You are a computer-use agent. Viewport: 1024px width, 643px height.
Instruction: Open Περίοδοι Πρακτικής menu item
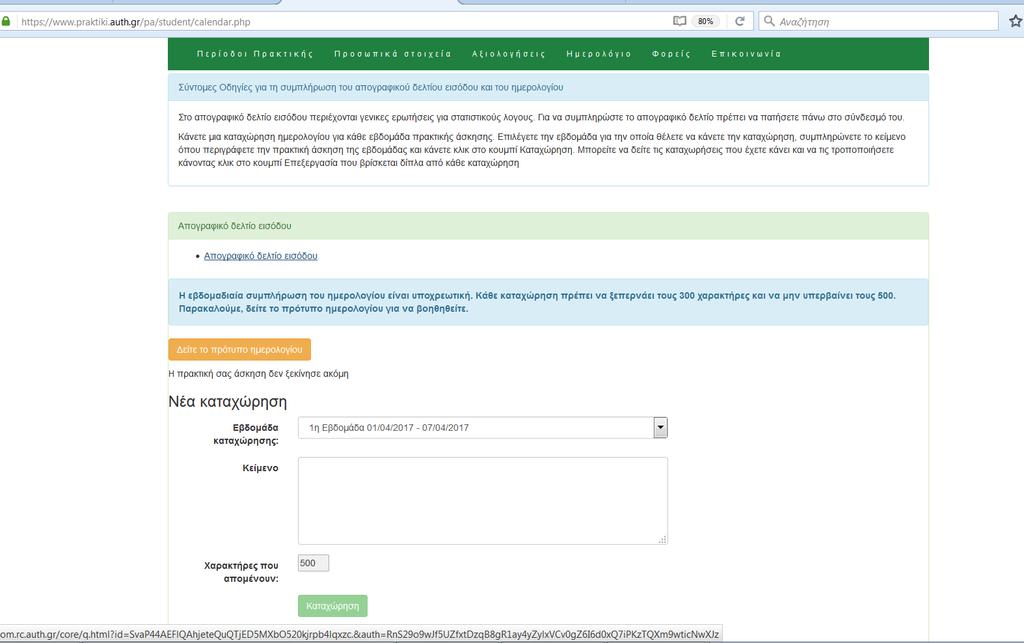[x=255, y=54]
